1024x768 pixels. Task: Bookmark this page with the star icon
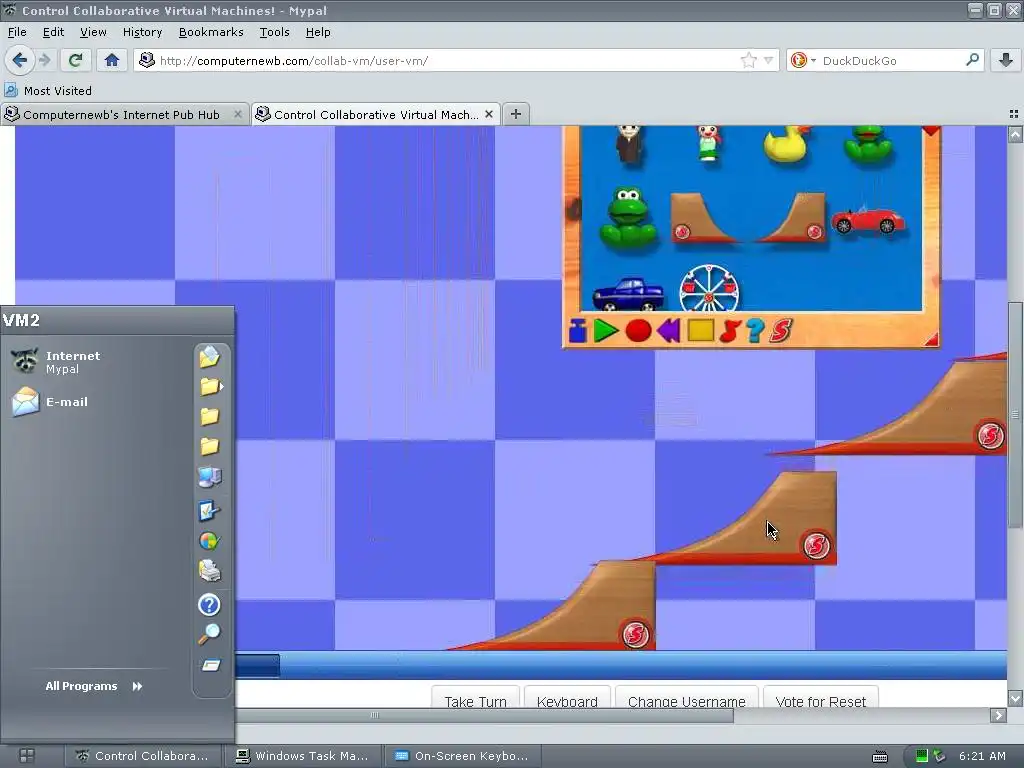tap(748, 61)
